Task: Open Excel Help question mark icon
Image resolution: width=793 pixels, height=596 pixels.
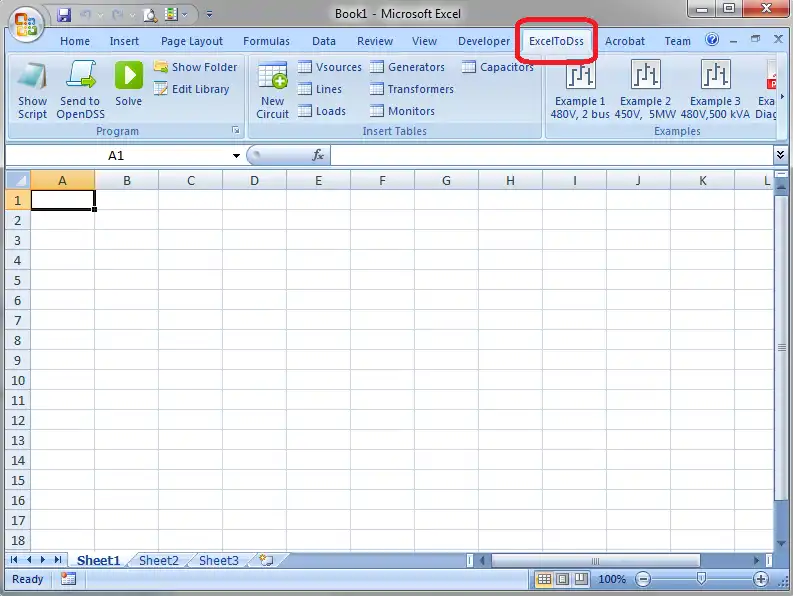Action: pyautogui.click(x=712, y=39)
